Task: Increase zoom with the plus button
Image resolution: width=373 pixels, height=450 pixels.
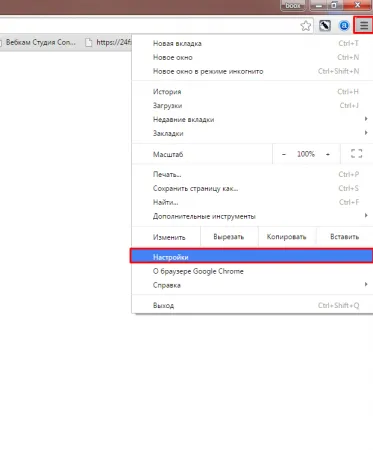Action: point(328,154)
